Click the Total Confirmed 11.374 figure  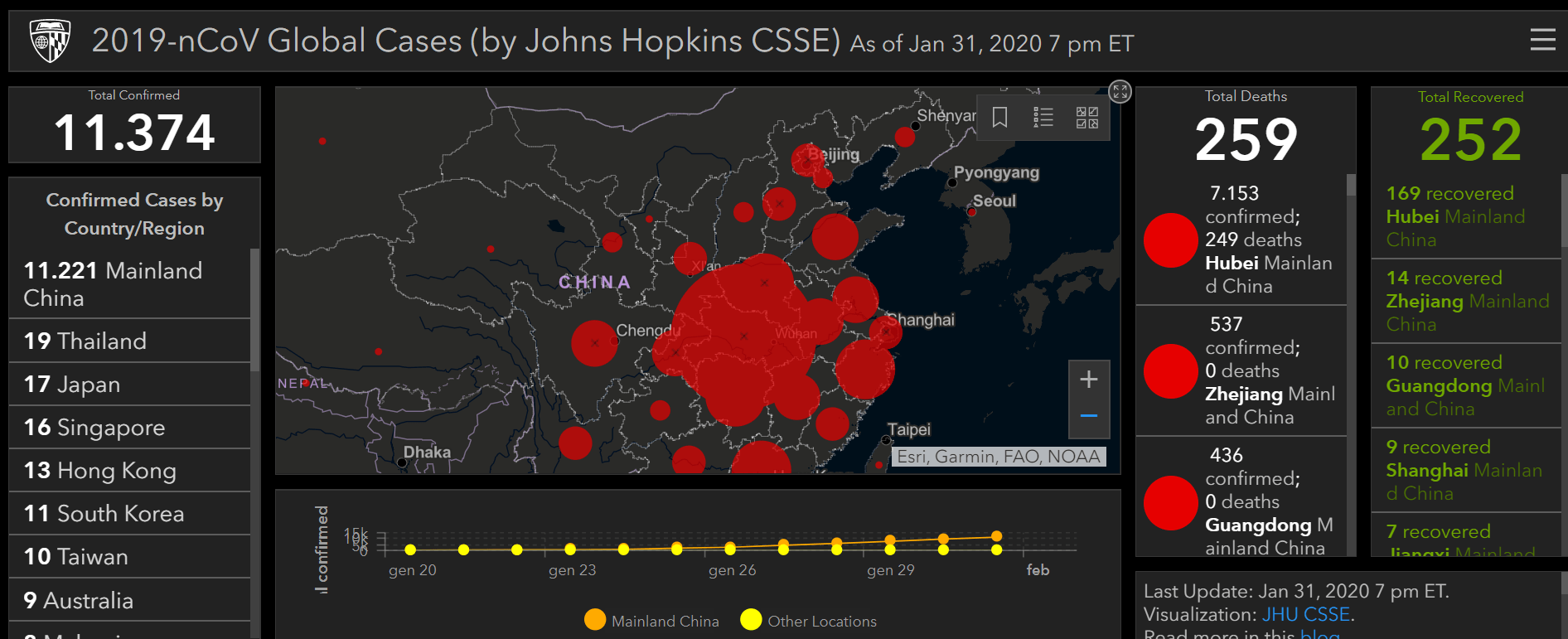pyautogui.click(x=134, y=133)
